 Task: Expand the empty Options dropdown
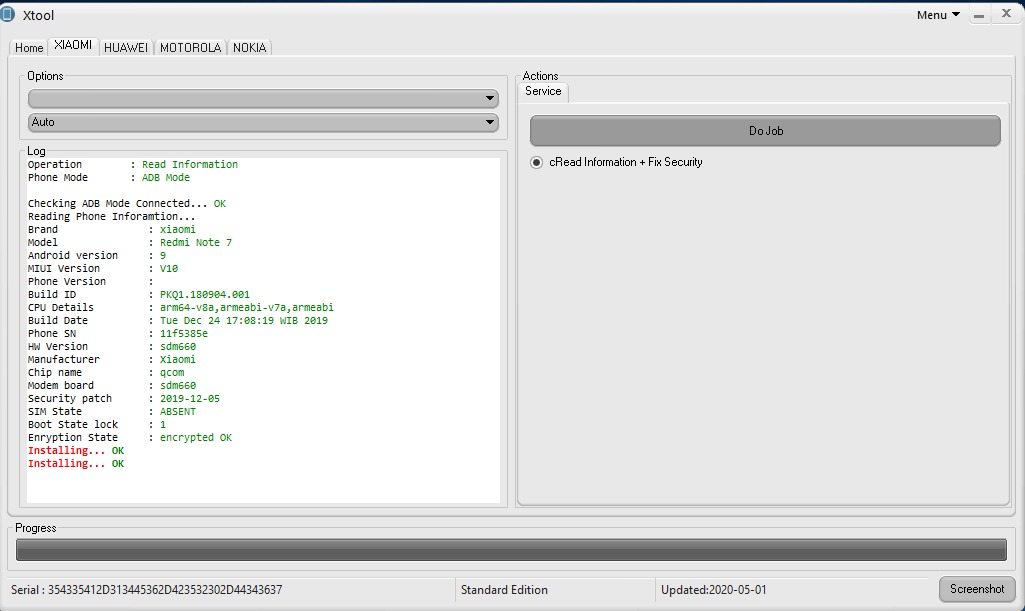[263, 99]
